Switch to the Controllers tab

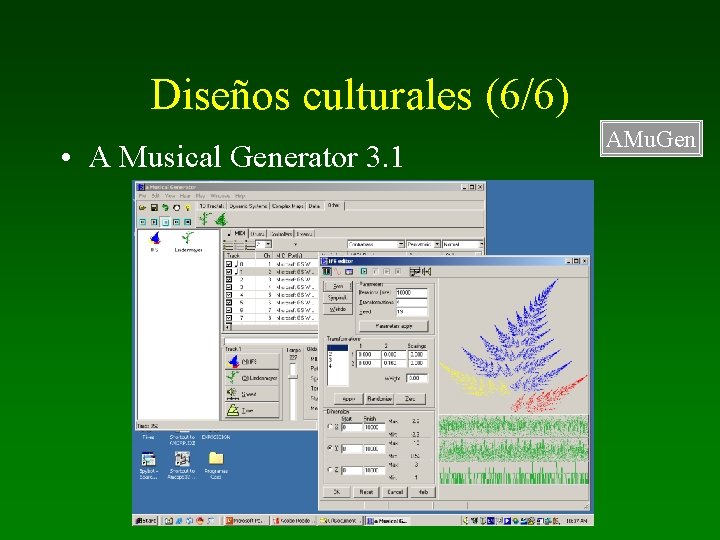coord(281,234)
